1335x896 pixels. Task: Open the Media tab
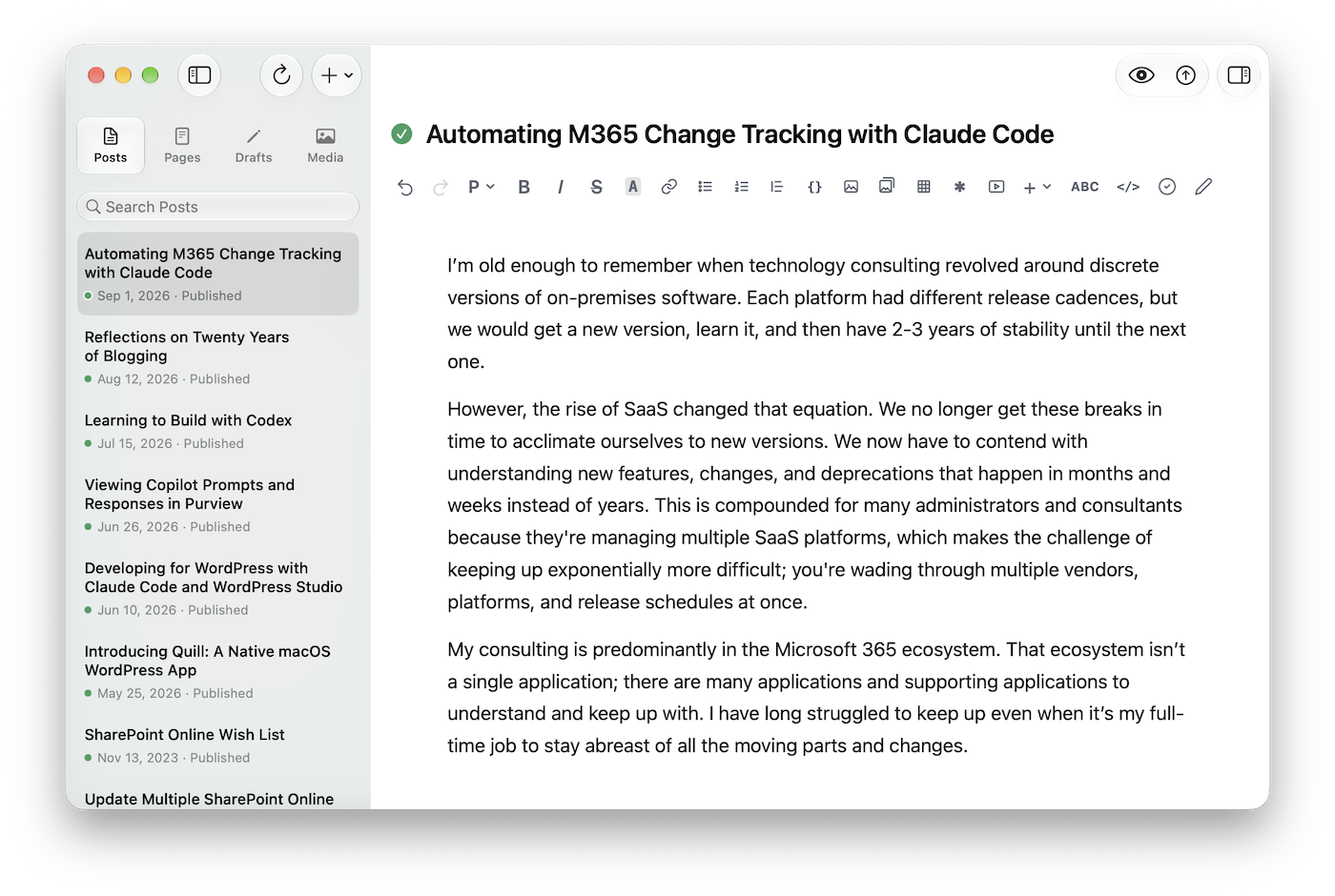325,145
